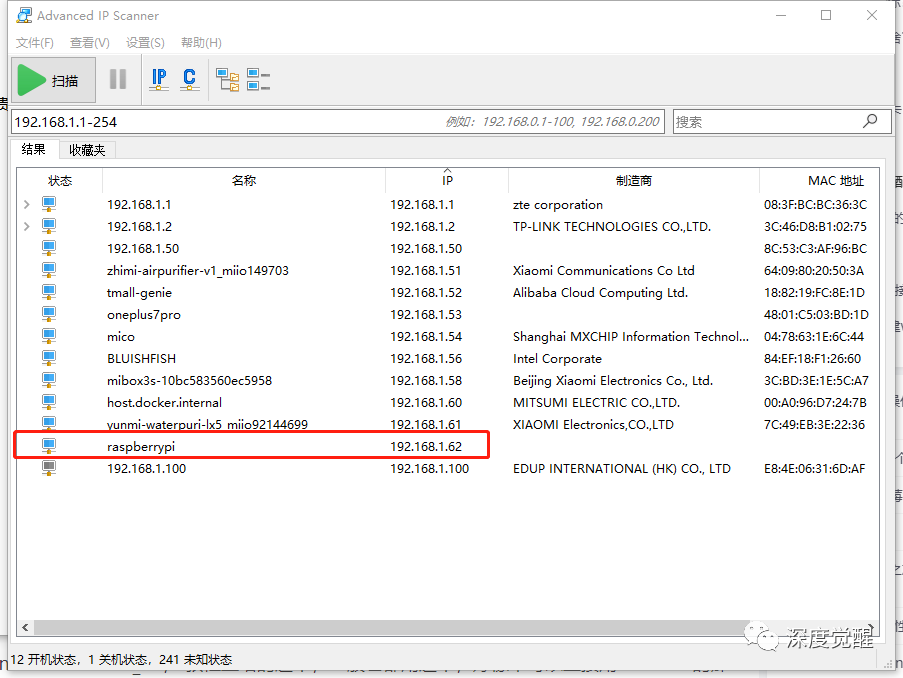Image resolution: width=903 pixels, height=678 pixels.
Task: Expand the 192.168.1.1 row
Action: point(26,204)
